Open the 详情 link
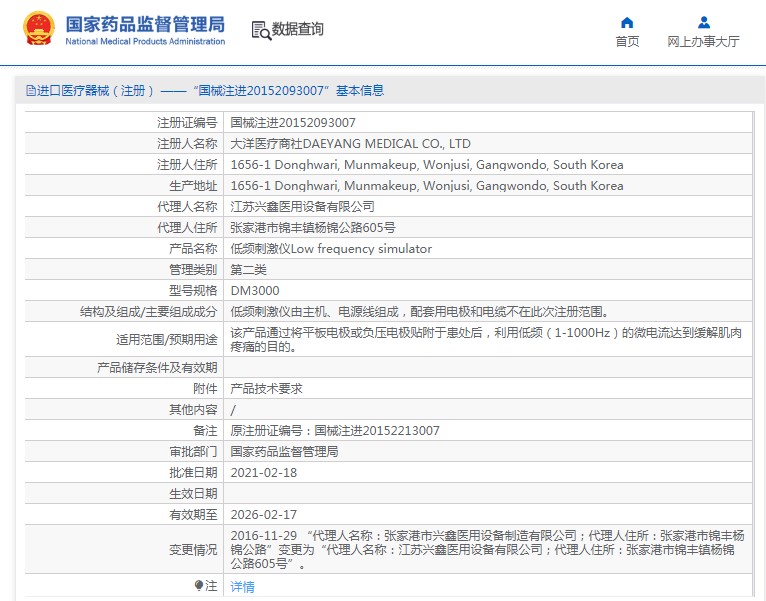The image size is (766, 601). [242, 586]
